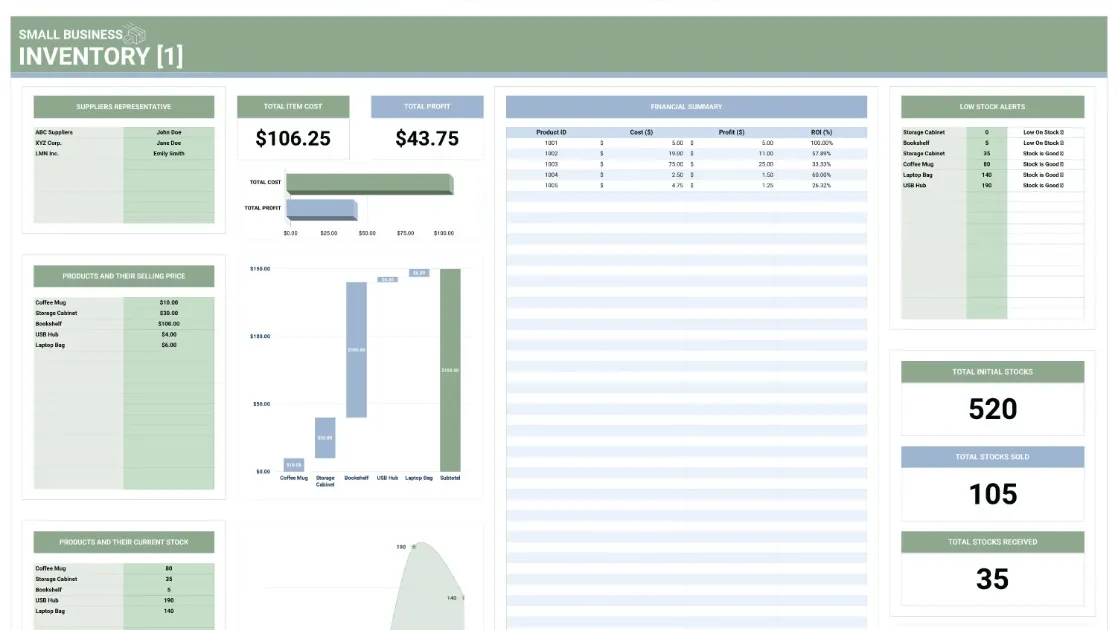Click the green Subtotal bar in waterfall chart
Image resolution: width=1117 pixels, height=630 pixels.
pyautogui.click(x=450, y=370)
